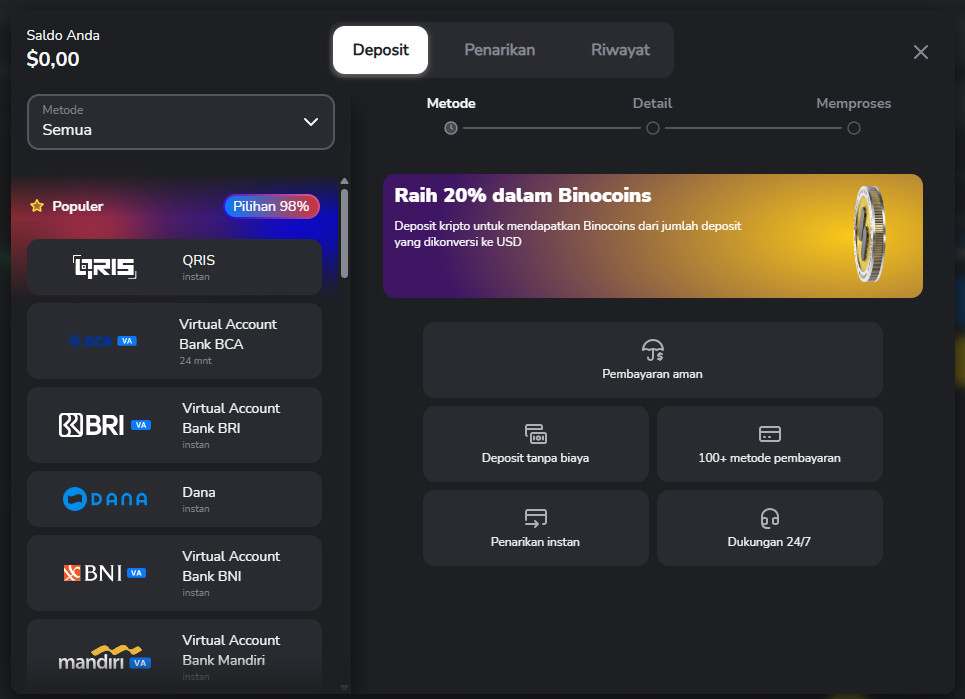Choose the DANA wallet logo
965x699 pixels.
point(104,499)
